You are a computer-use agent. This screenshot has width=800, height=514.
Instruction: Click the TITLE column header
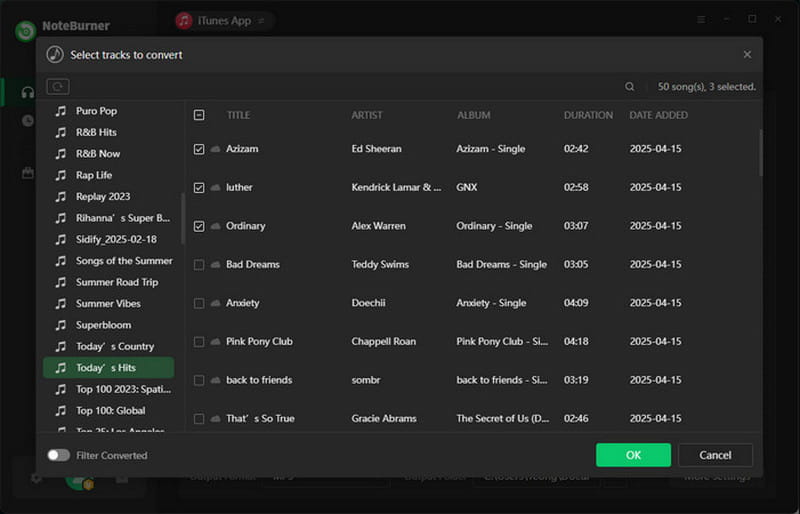(x=238, y=115)
